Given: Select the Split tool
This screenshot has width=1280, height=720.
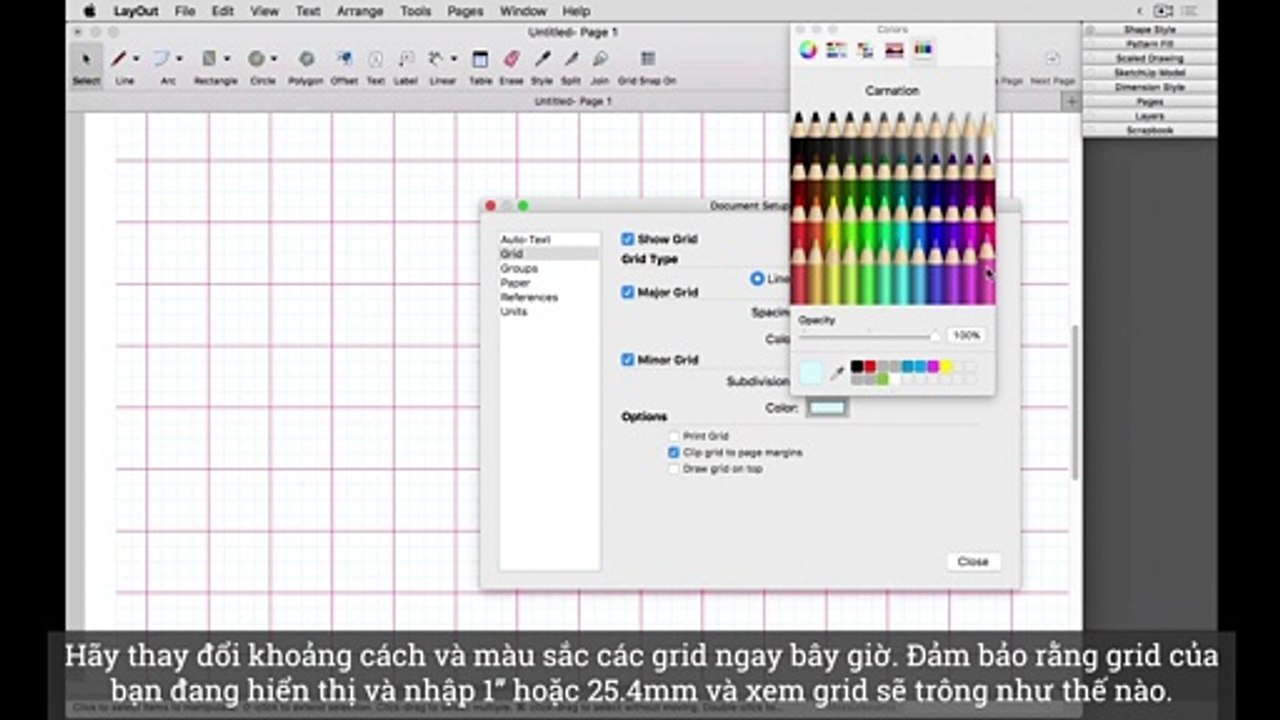Looking at the screenshot, I should pyautogui.click(x=571, y=59).
